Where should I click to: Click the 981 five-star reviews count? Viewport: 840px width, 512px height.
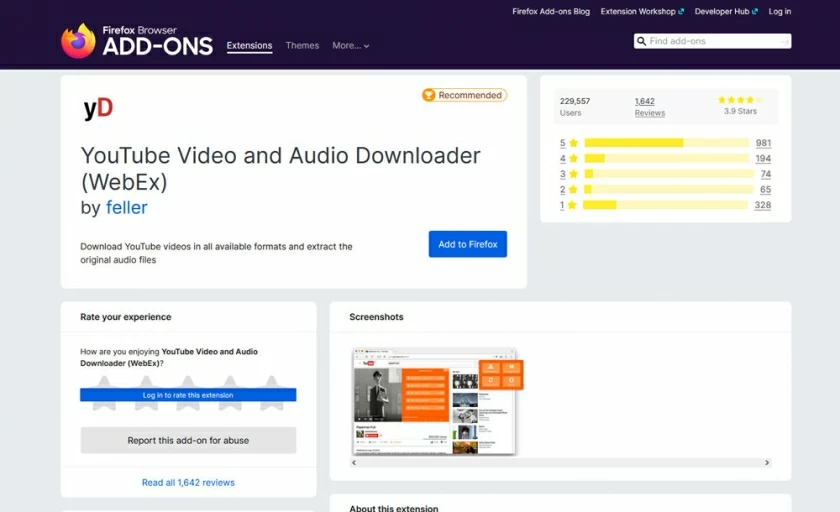click(763, 143)
